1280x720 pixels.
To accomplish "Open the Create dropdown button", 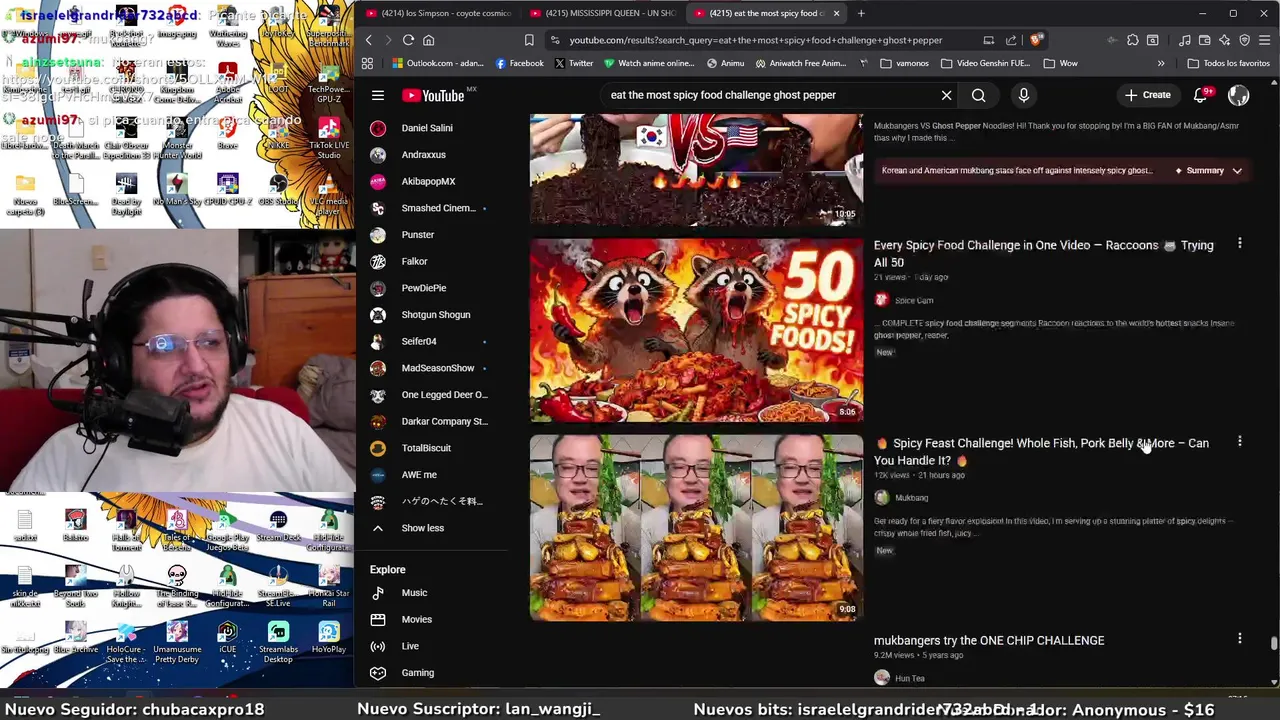I will (1147, 95).
